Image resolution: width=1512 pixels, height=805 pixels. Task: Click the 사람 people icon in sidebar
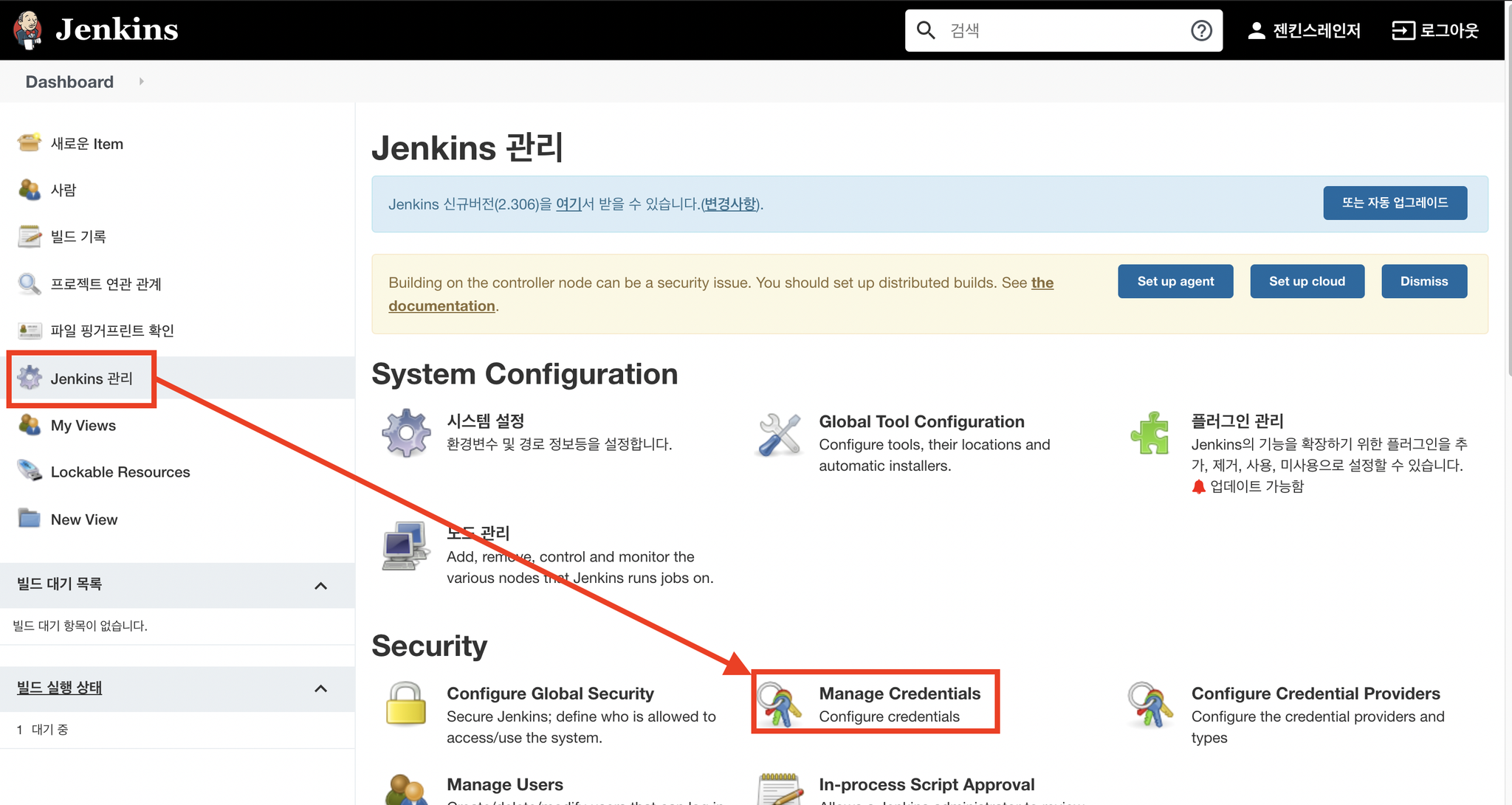coord(30,190)
